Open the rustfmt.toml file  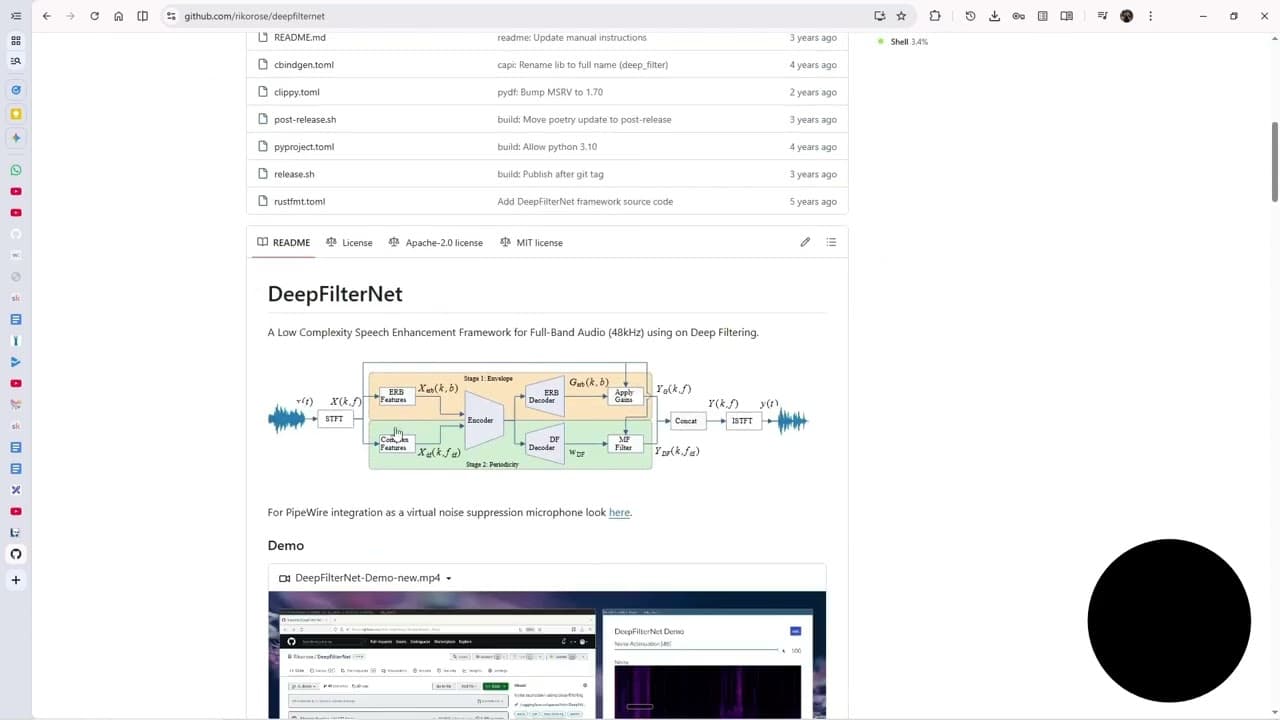point(299,201)
